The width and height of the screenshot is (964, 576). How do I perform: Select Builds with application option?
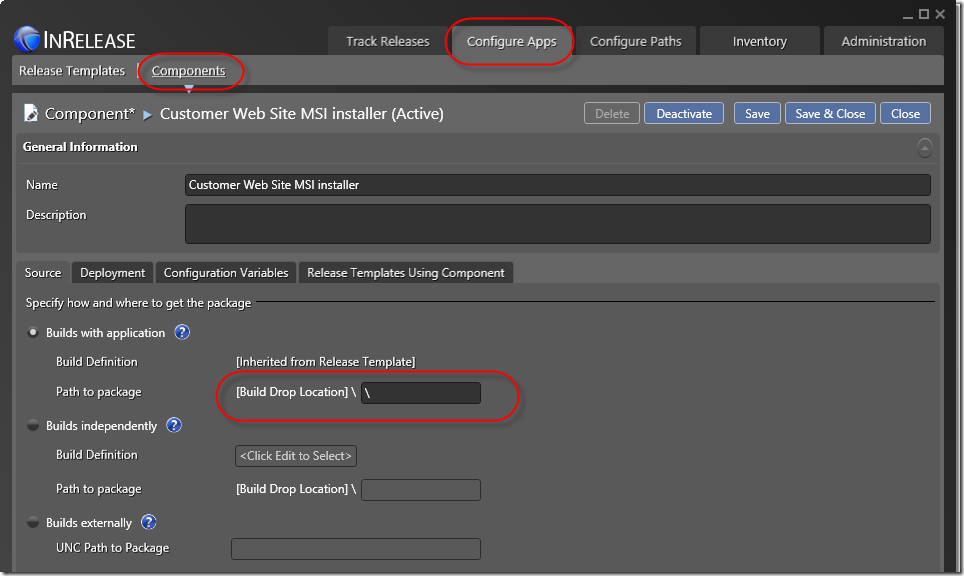click(x=33, y=333)
